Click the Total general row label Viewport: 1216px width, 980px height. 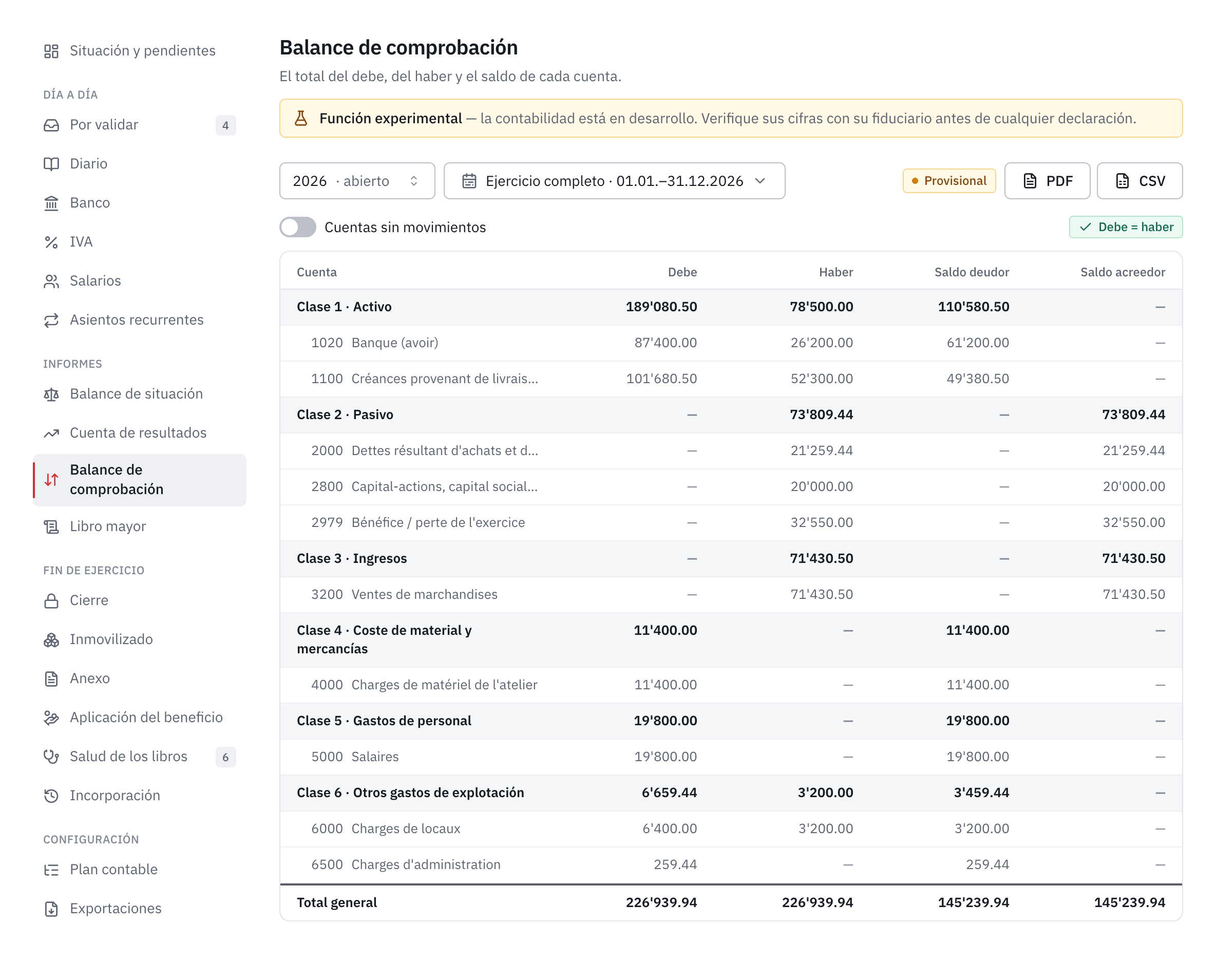tap(337, 902)
